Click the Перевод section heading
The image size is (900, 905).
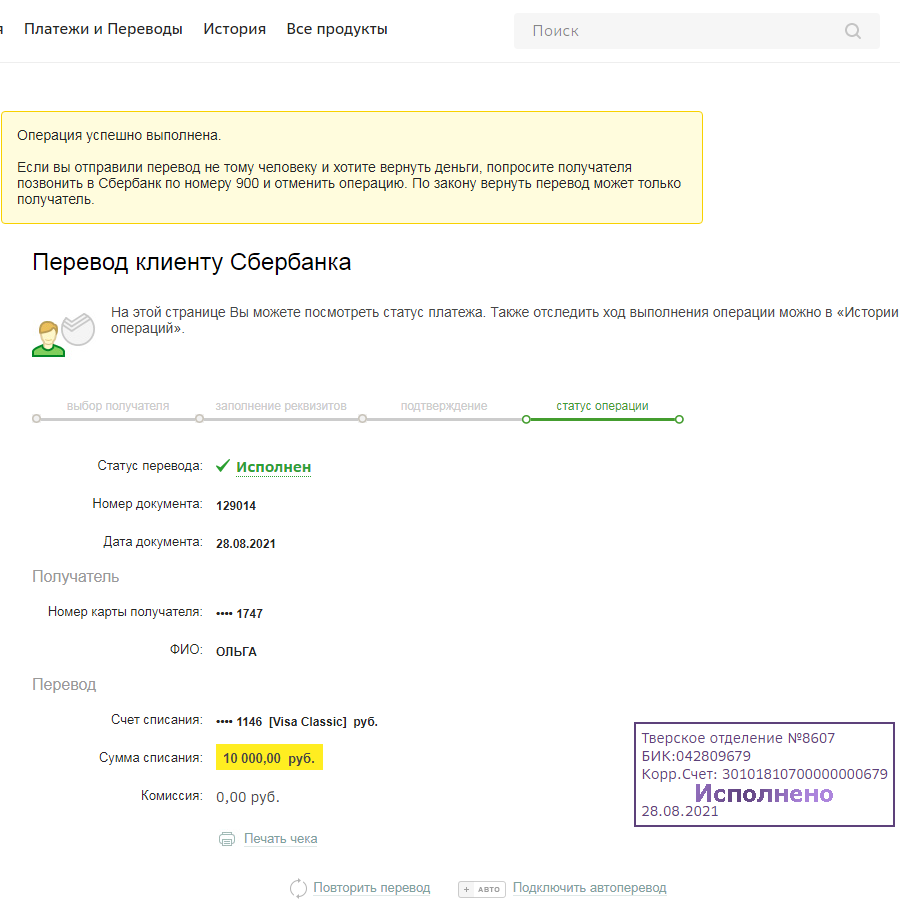pyautogui.click(x=64, y=685)
